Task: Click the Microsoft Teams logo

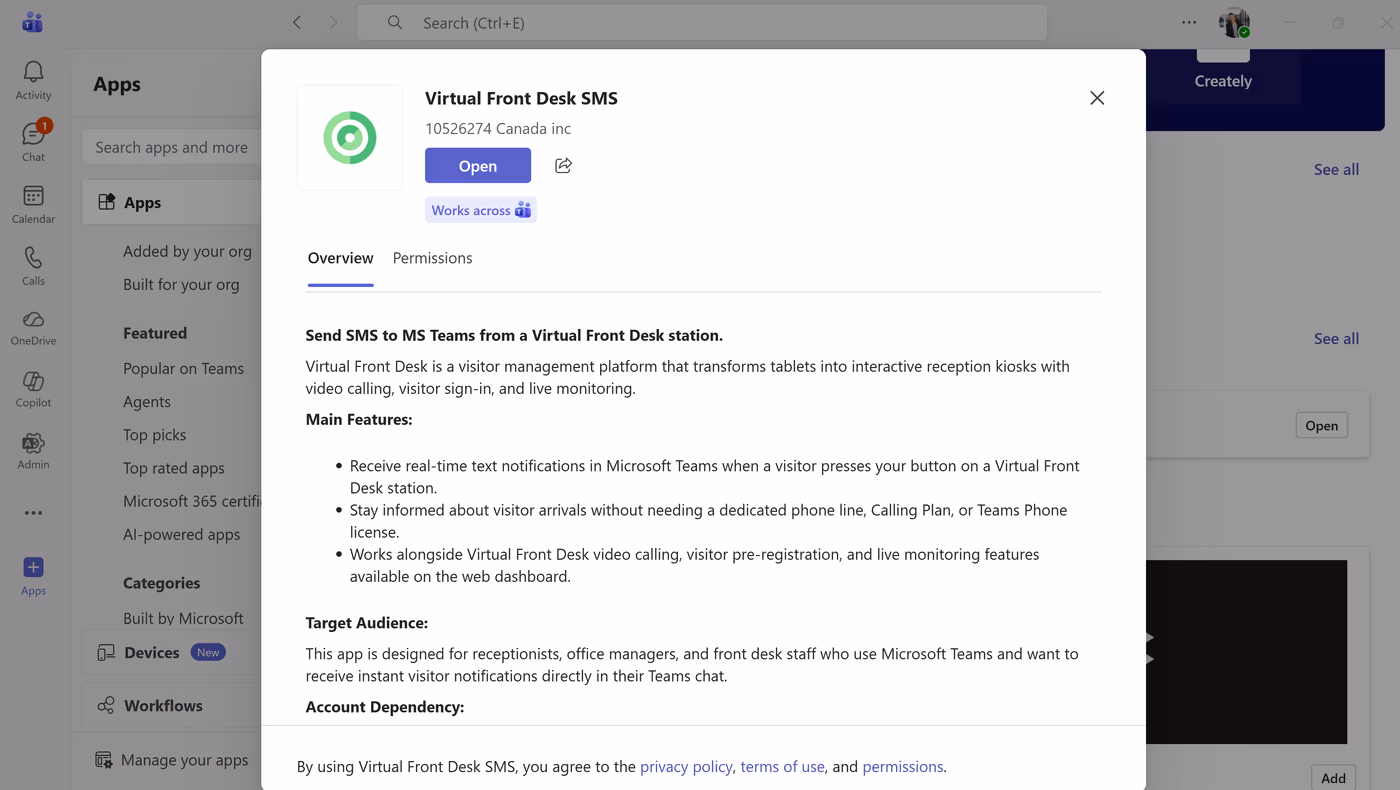Action: (32, 22)
